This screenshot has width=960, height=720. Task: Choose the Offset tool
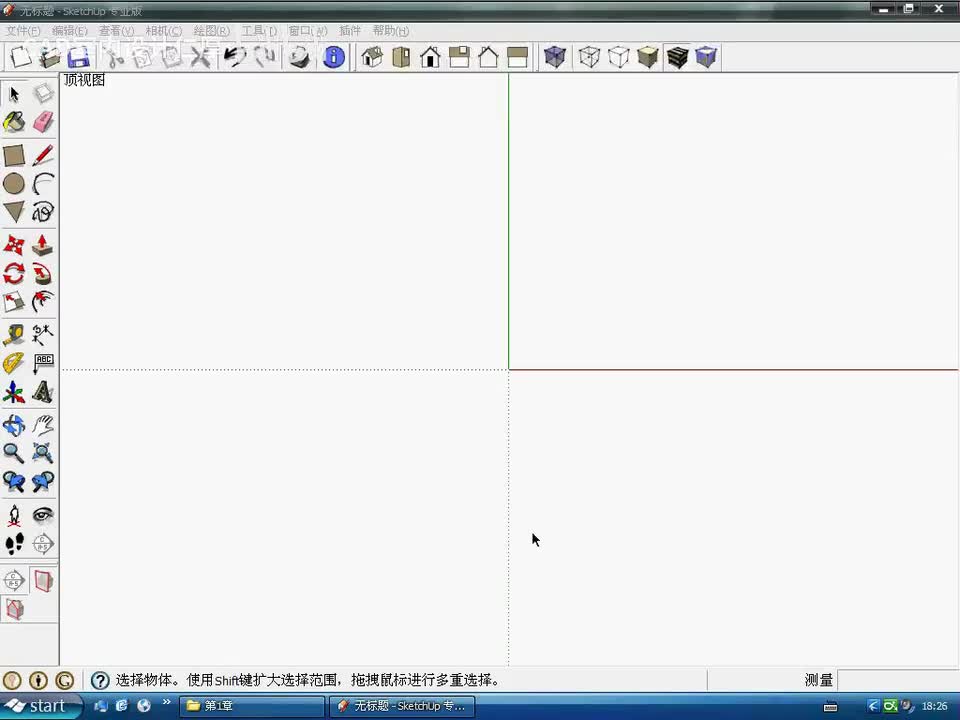43,301
